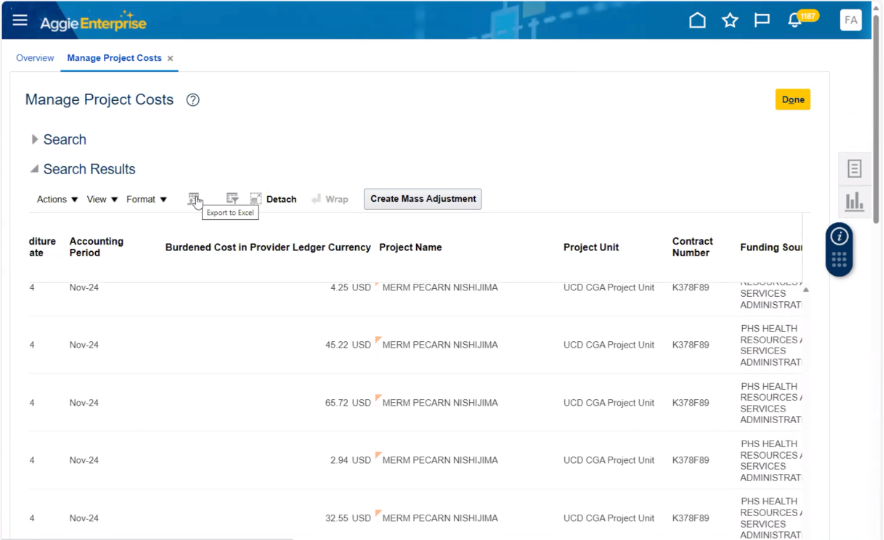Open the analytics bar chart panel icon
Image resolution: width=884 pixels, height=540 pixels.
[854, 201]
